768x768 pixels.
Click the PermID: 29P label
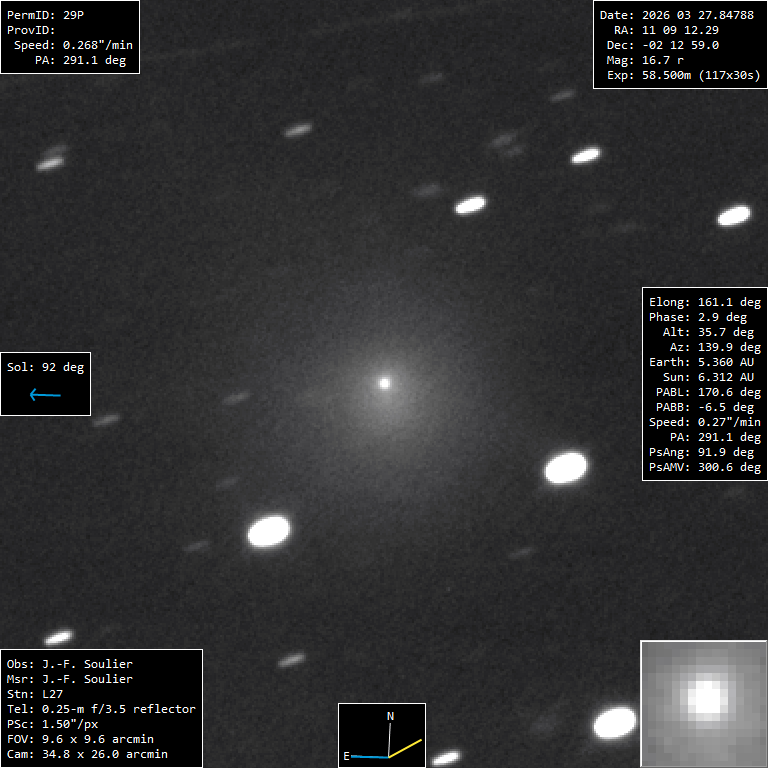point(45,16)
